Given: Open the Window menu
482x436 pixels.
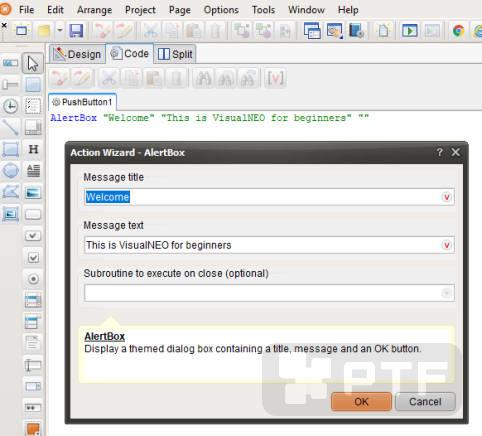Looking at the screenshot, I should (x=306, y=10).
